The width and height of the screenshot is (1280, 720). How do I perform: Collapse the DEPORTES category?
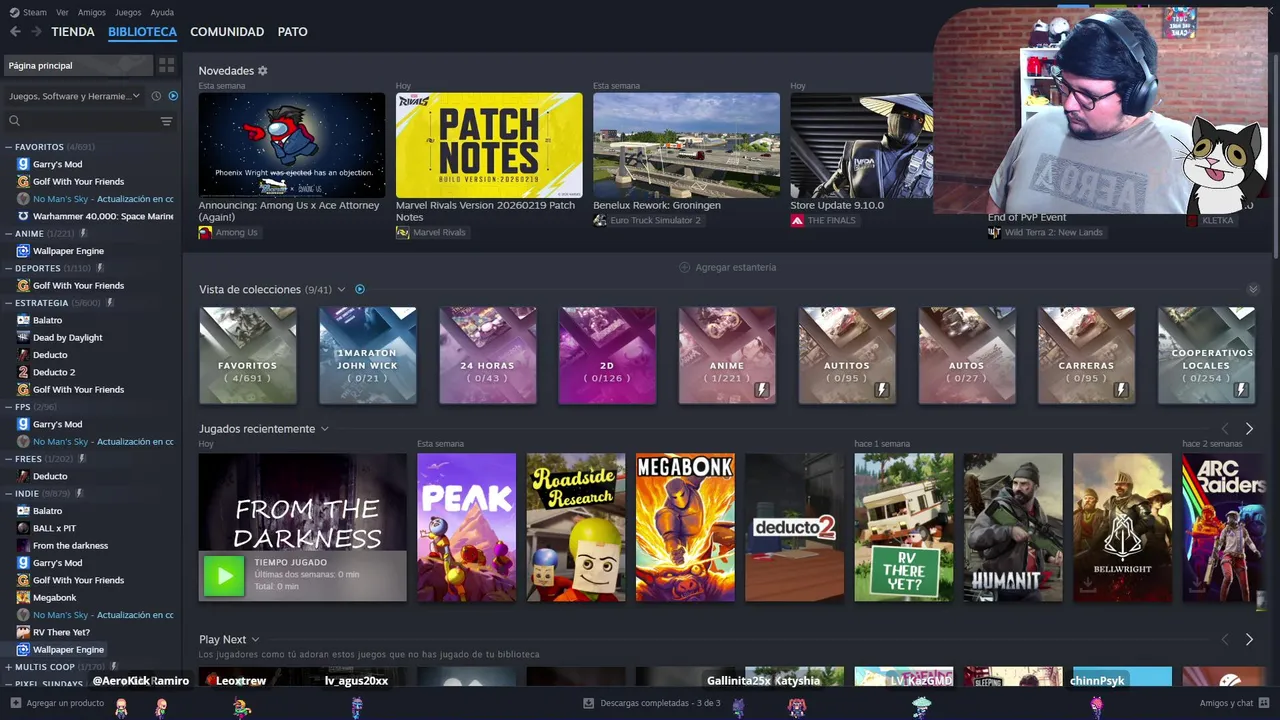tap(9, 268)
